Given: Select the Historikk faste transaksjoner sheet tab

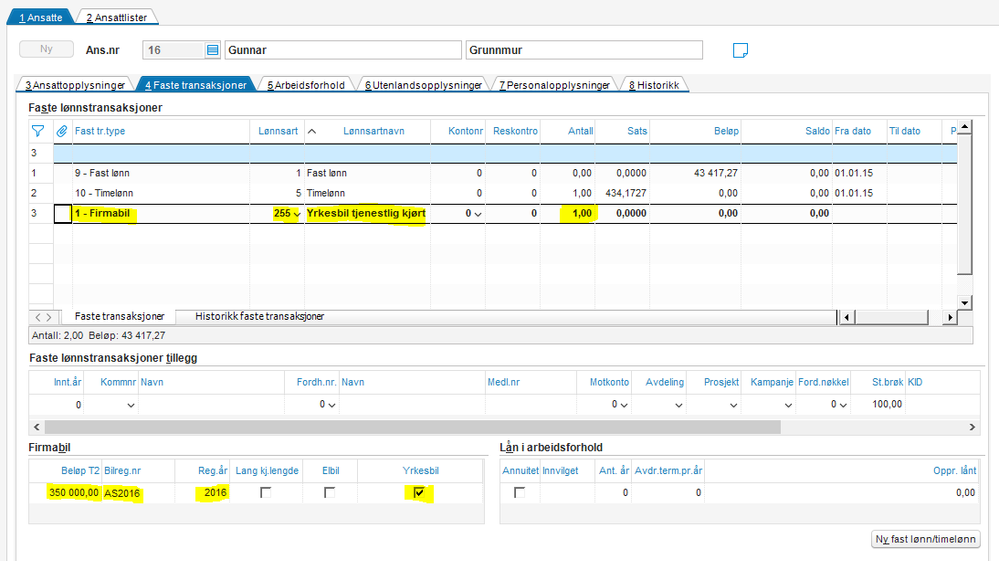Looking at the screenshot, I should click(x=259, y=316).
